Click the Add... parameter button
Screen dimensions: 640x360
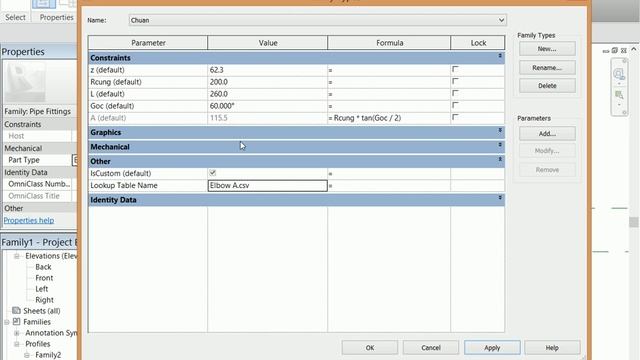(547, 133)
